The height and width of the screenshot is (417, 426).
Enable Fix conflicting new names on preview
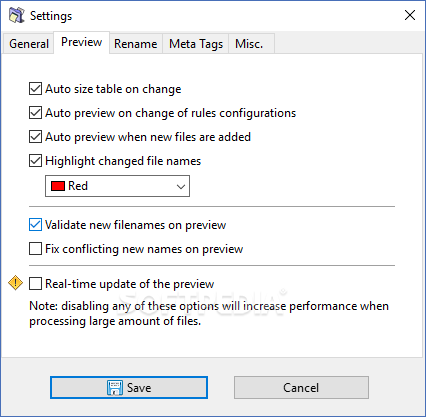click(x=35, y=249)
